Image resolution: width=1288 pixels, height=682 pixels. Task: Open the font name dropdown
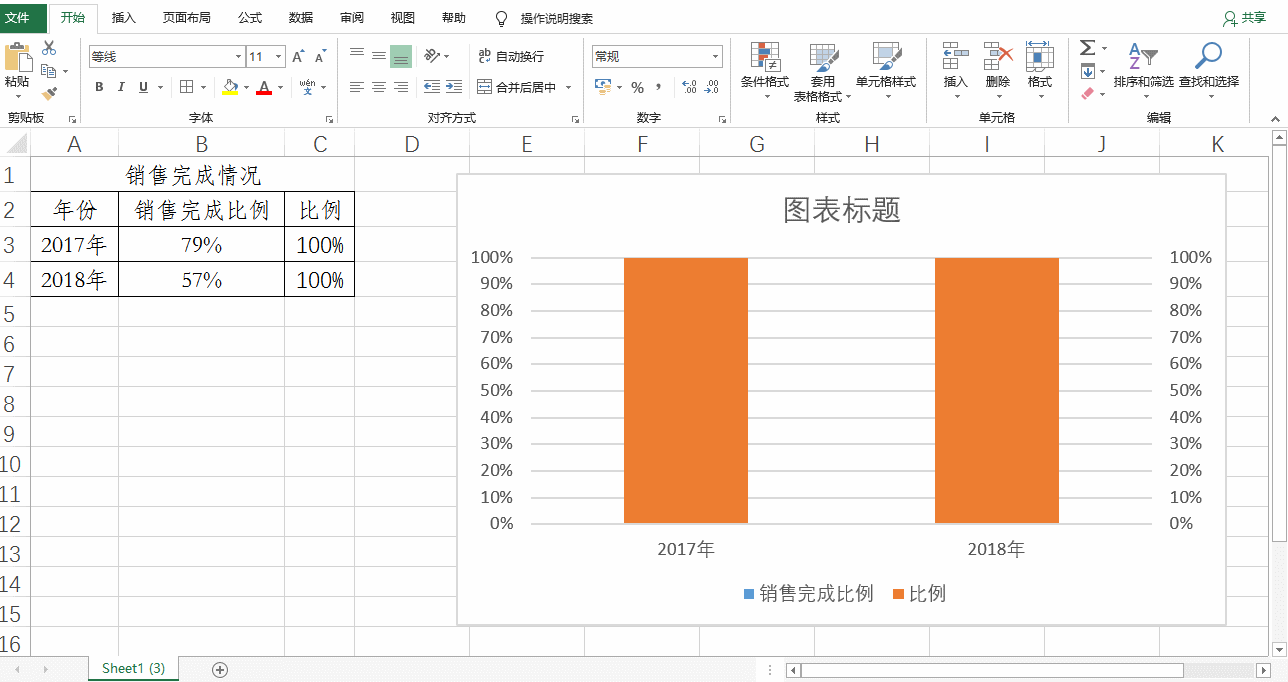(238, 57)
